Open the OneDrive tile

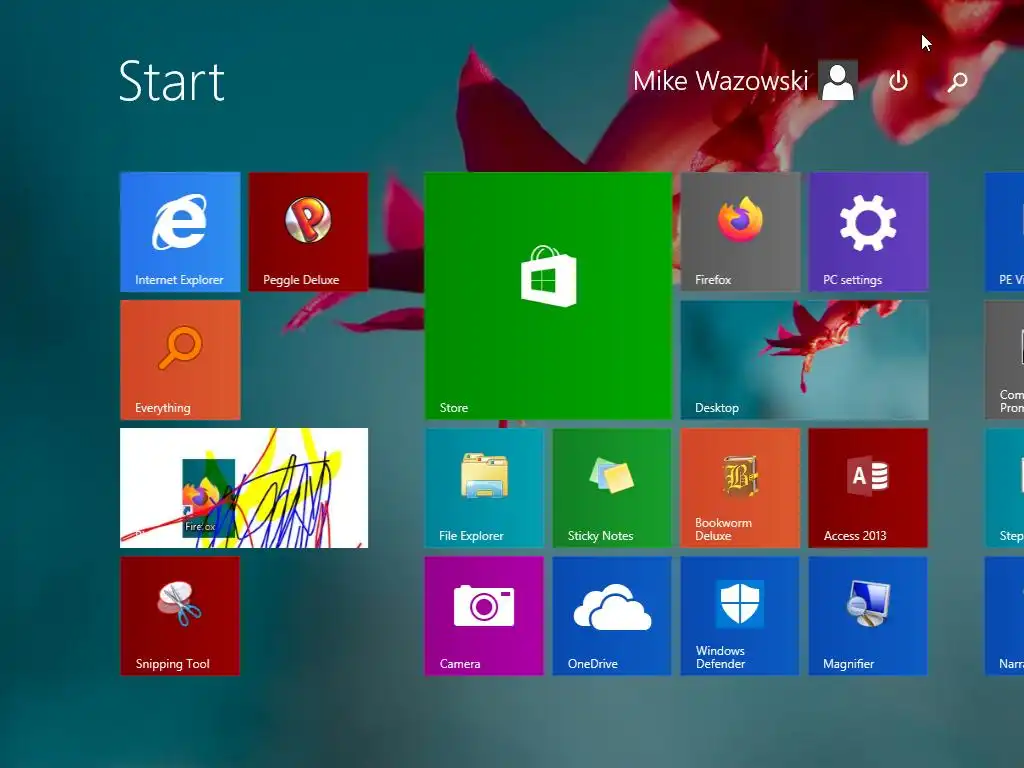click(x=612, y=616)
